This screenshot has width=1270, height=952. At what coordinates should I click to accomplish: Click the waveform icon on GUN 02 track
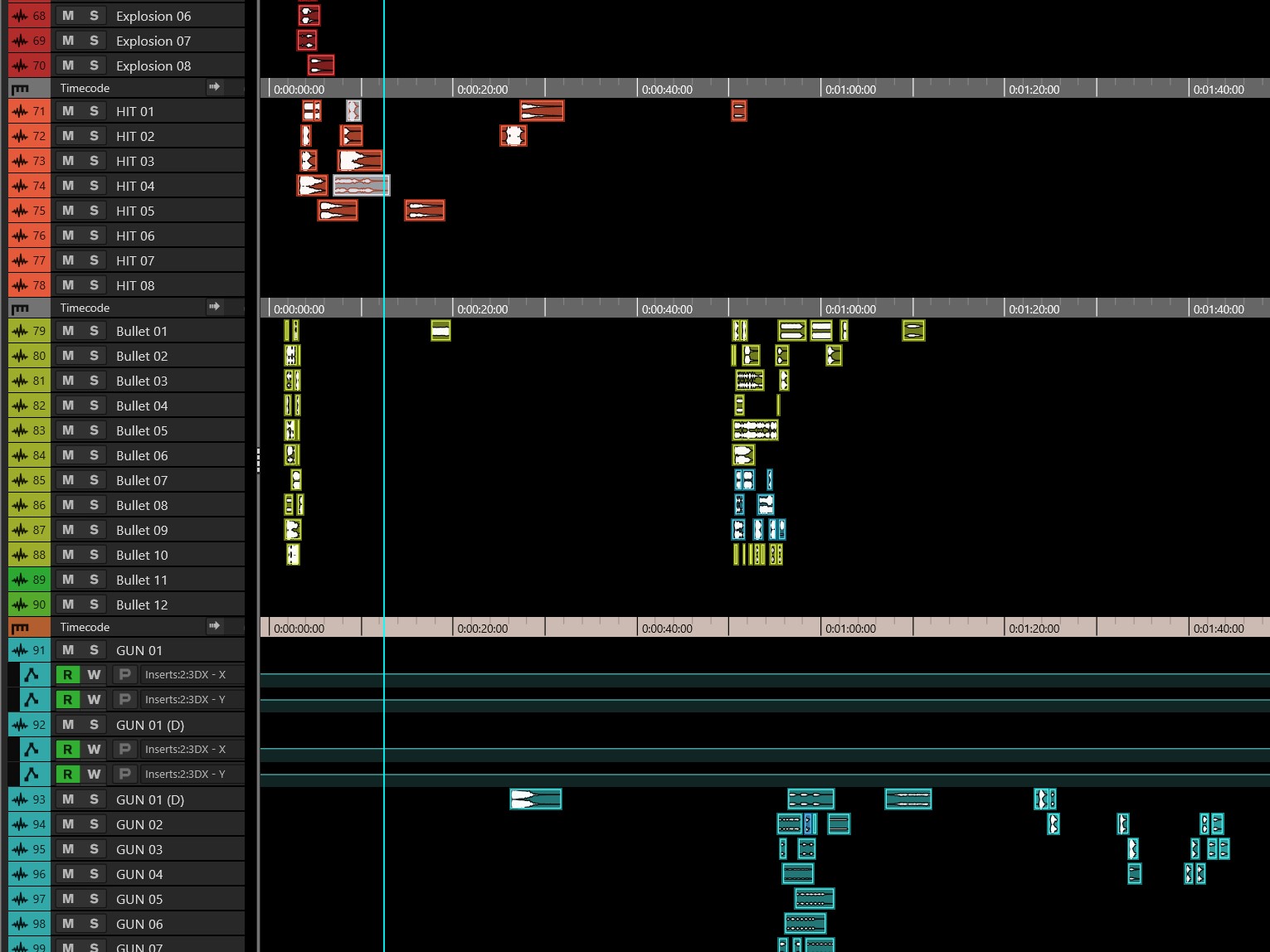20,824
